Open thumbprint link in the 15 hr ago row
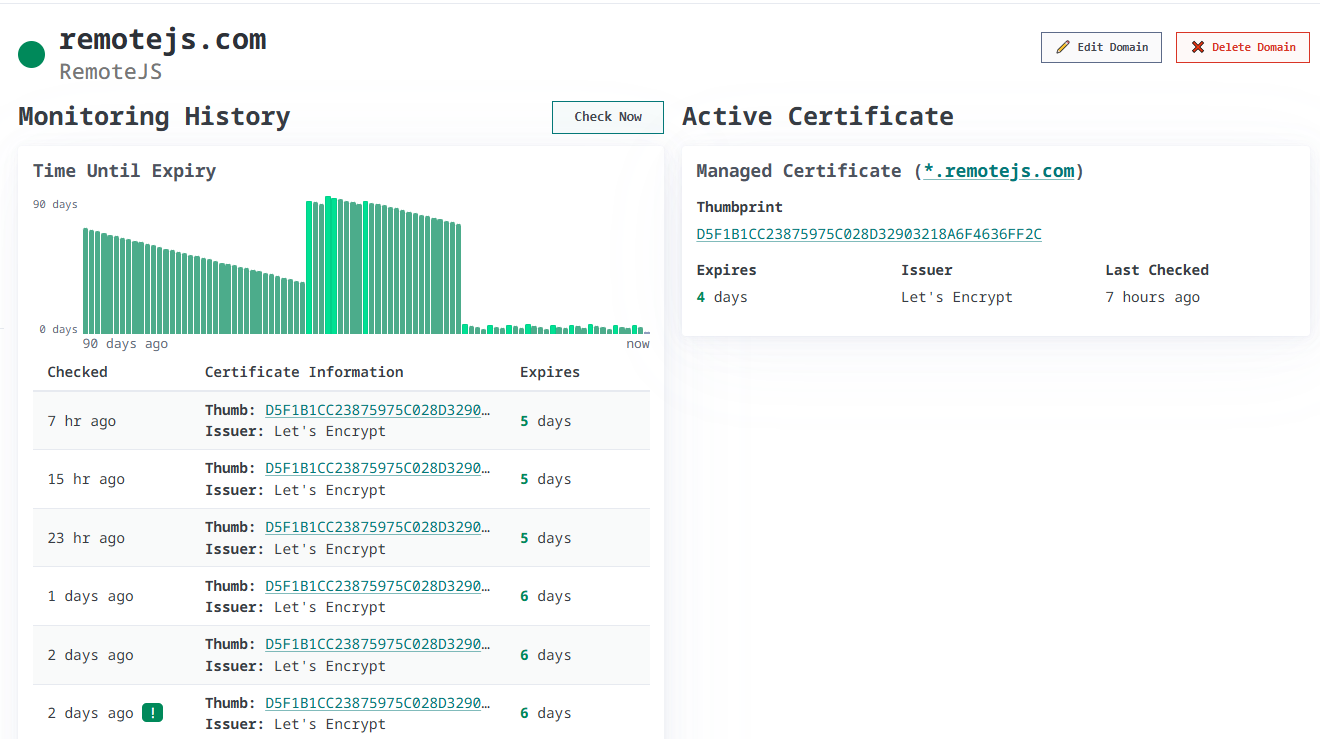This screenshot has width=1320, height=739. [x=378, y=468]
